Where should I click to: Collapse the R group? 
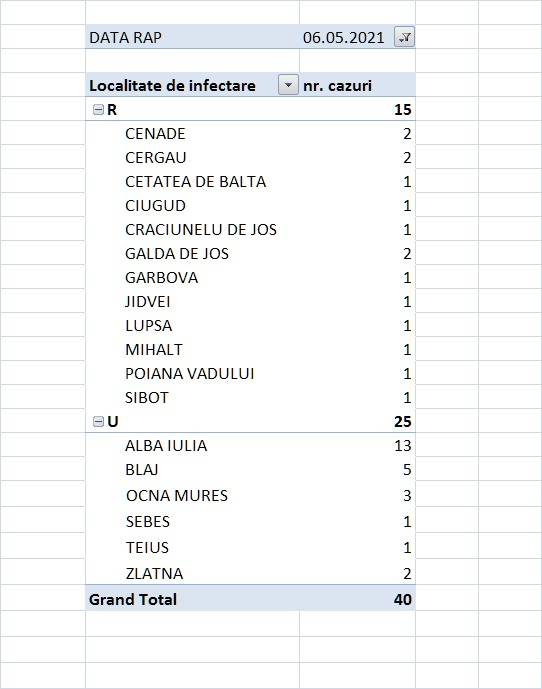click(98, 110)
